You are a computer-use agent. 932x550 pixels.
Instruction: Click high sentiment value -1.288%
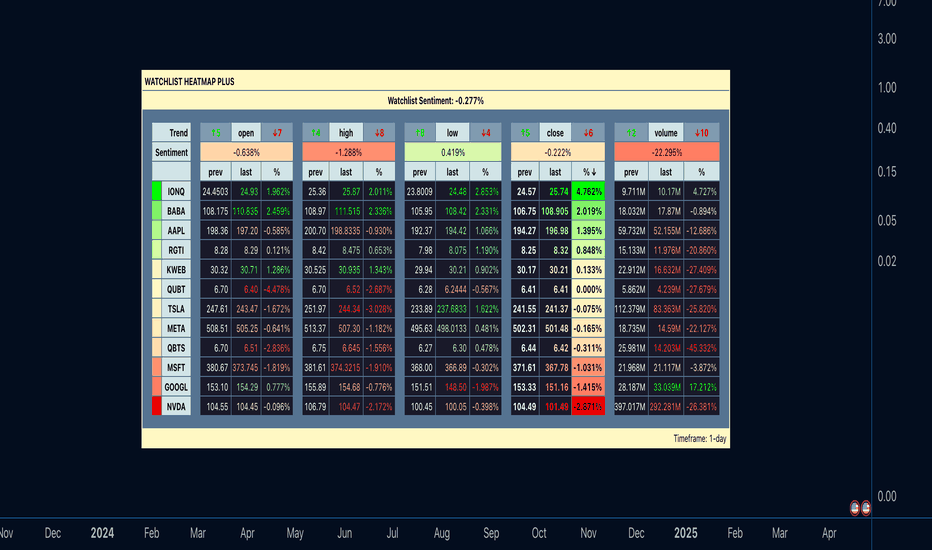click(x=349, y=152)
